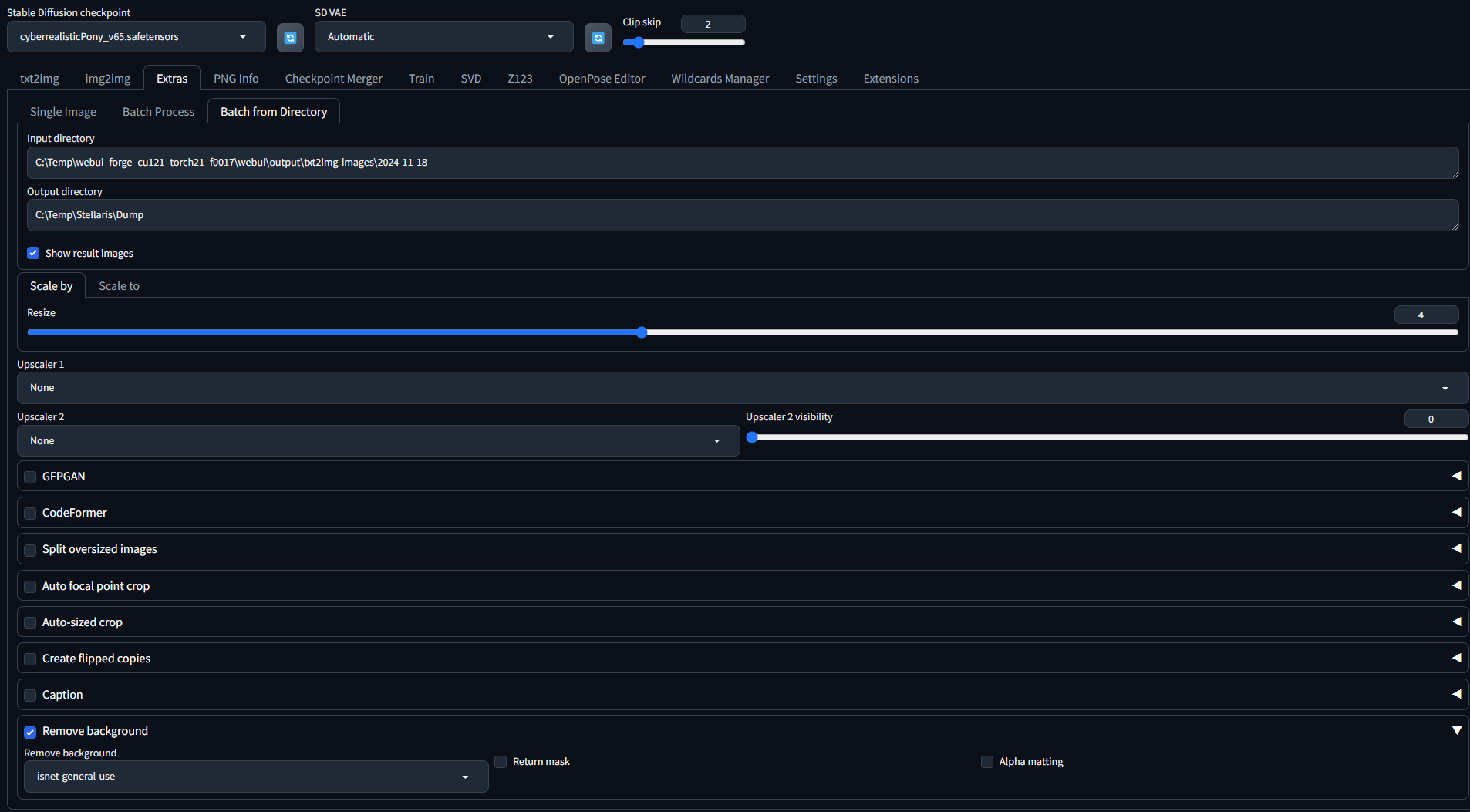Viewport: 1470px width, 812px height.
Task: Open the OpenPose Editor tab
Action: [x=602, y=79]
